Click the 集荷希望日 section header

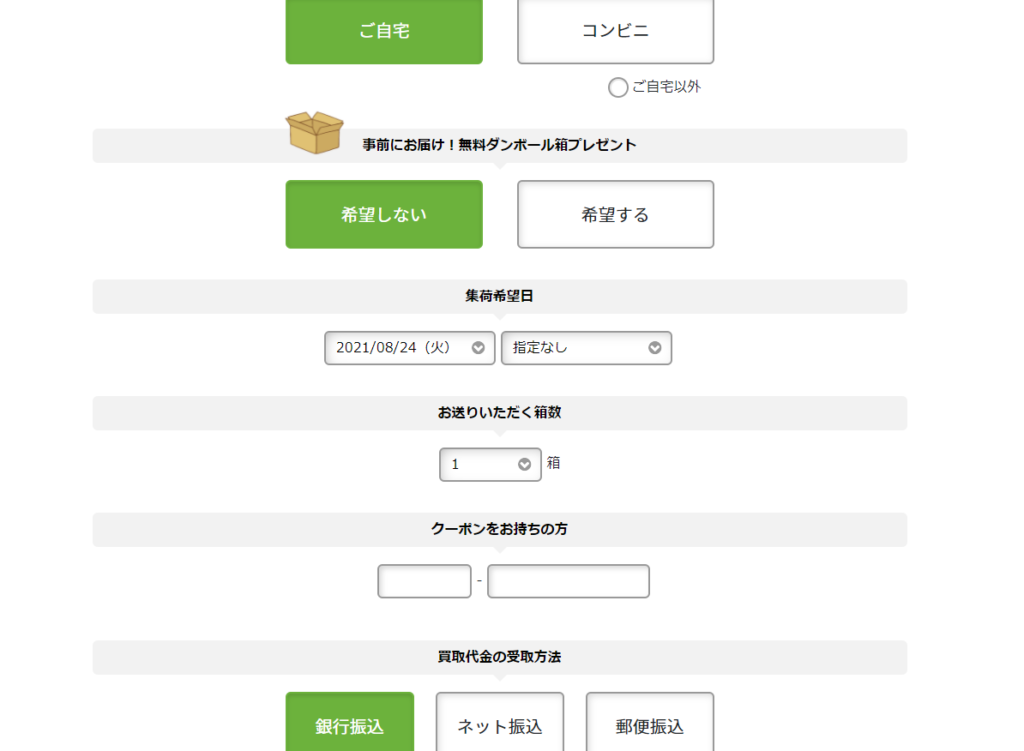pyautogui.click(x=499, y=296)
